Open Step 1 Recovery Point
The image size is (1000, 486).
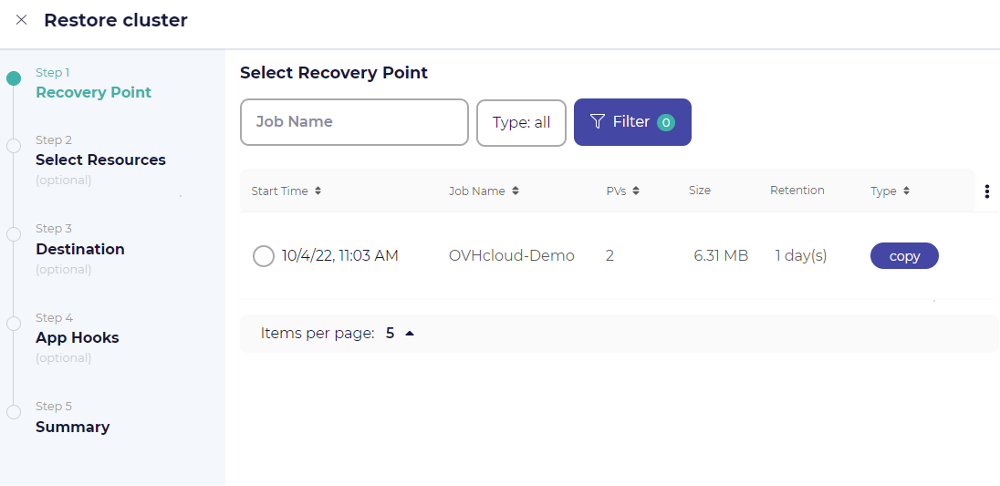pos(93,92)
